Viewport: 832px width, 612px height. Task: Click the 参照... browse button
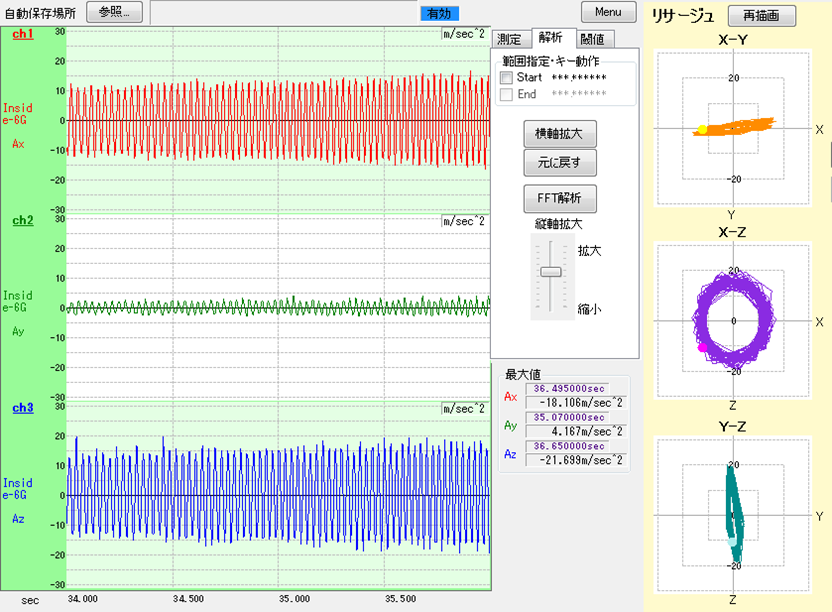tap(114, 12)
